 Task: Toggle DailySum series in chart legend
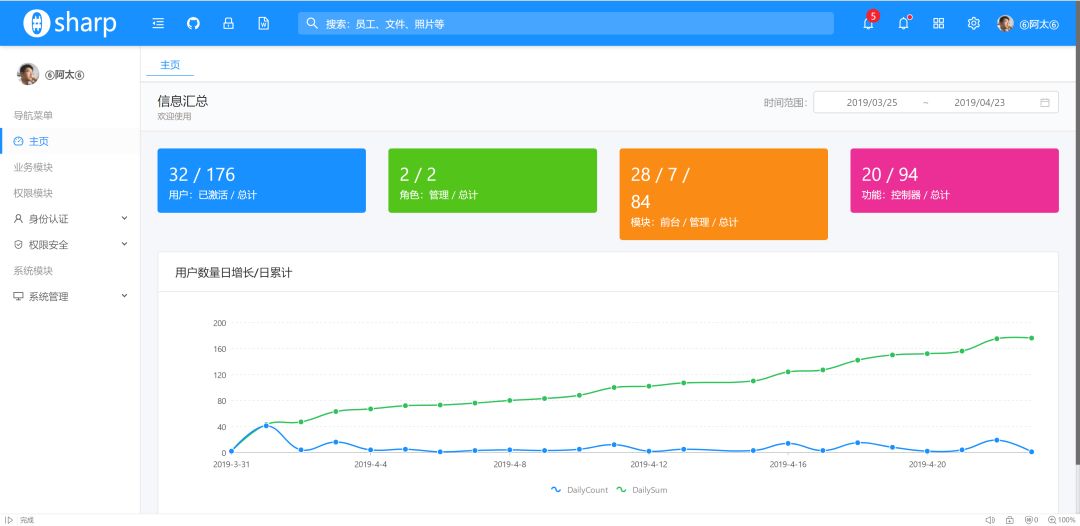[x=642, y=490]
